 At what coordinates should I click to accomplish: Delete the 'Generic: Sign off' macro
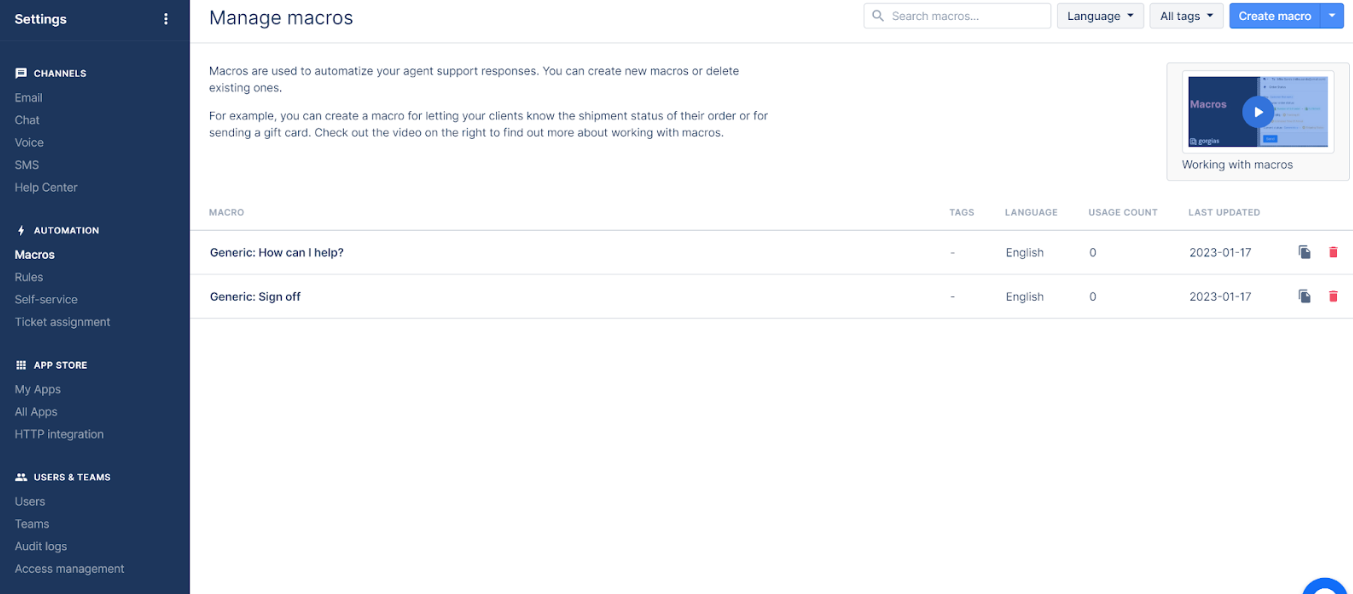pos(1333,296)
